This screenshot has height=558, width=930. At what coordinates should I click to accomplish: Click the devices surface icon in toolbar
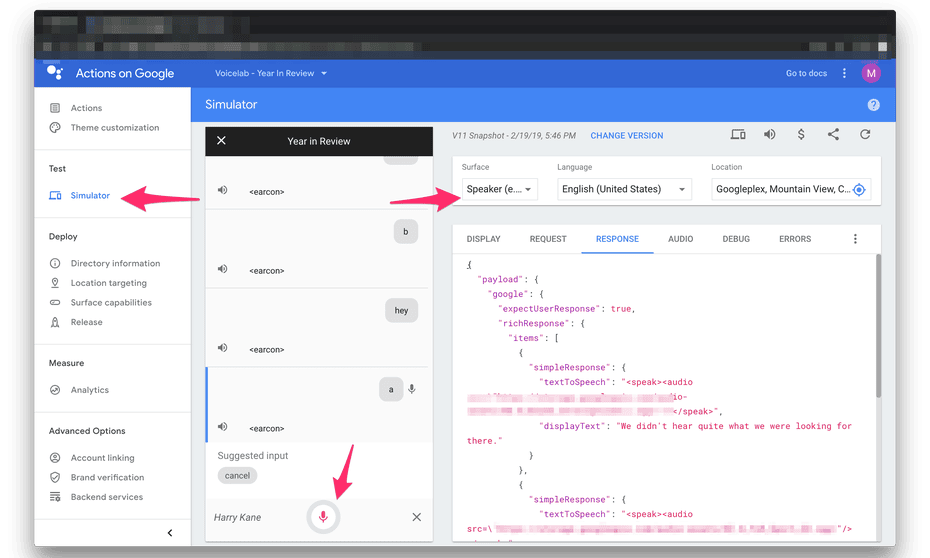tap(738, 135)
